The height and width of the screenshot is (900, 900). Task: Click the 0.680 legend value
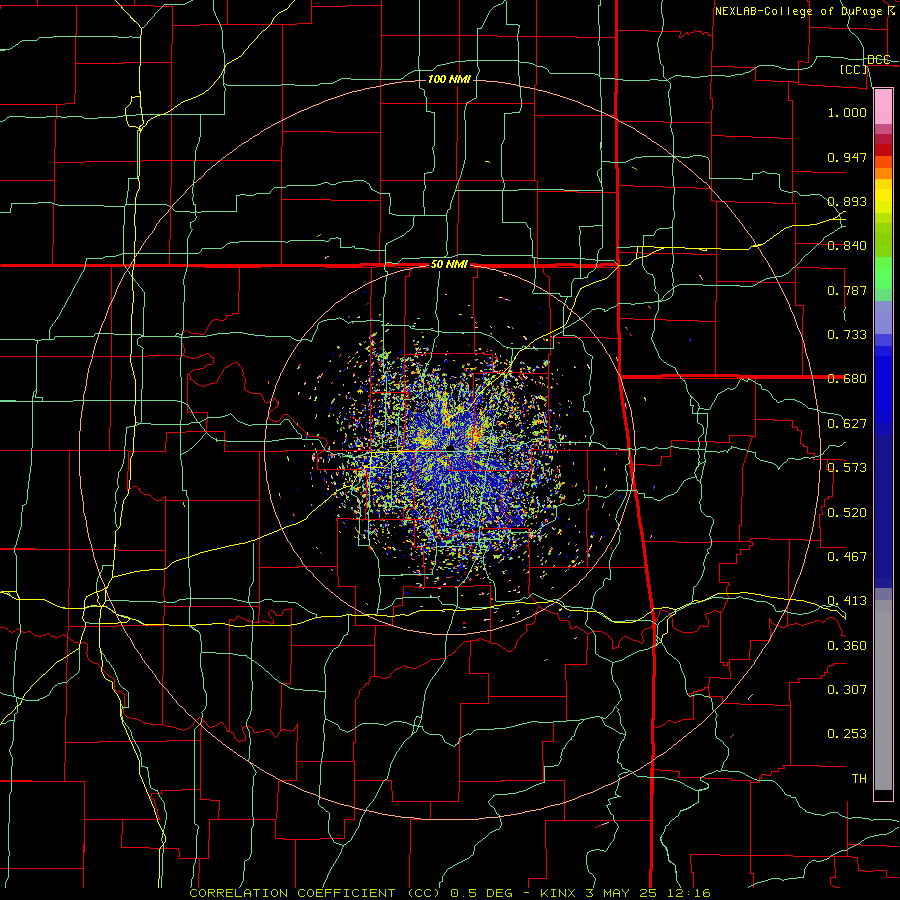847,379
